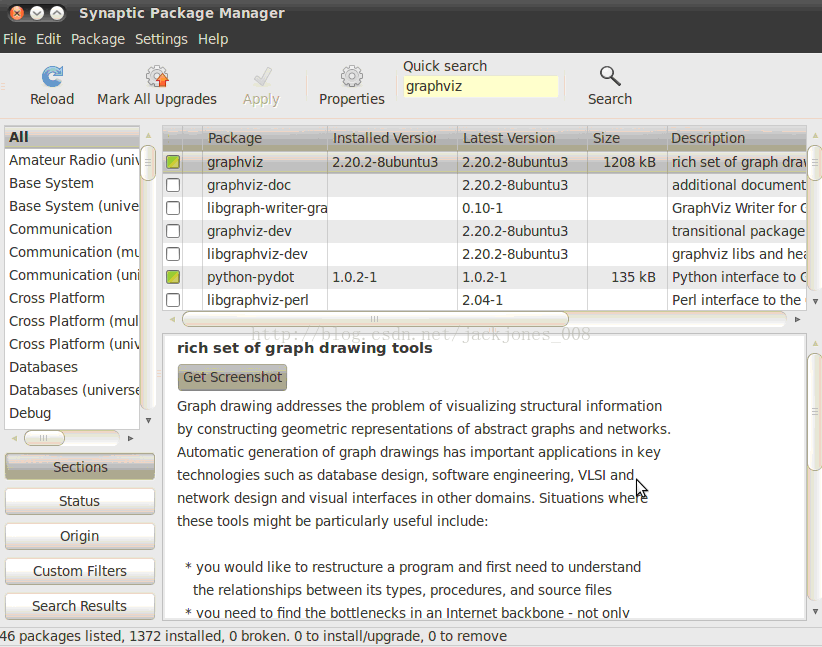Show Search Results view
This screenshot has width=822, height=647.
80,606
